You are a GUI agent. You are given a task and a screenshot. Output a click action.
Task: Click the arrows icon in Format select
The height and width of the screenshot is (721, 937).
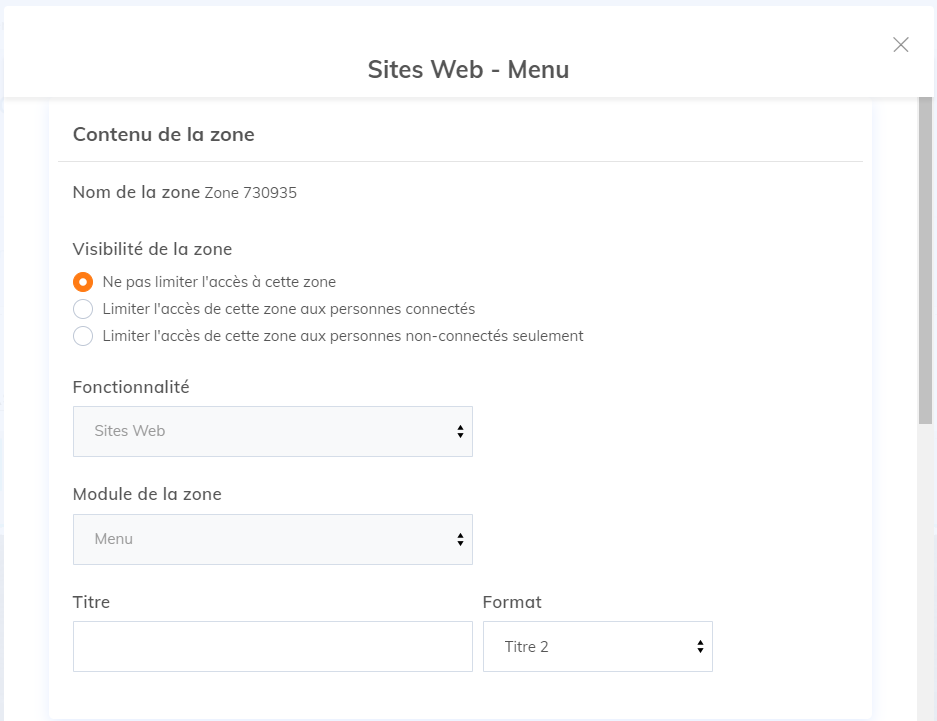click(700, 647)
